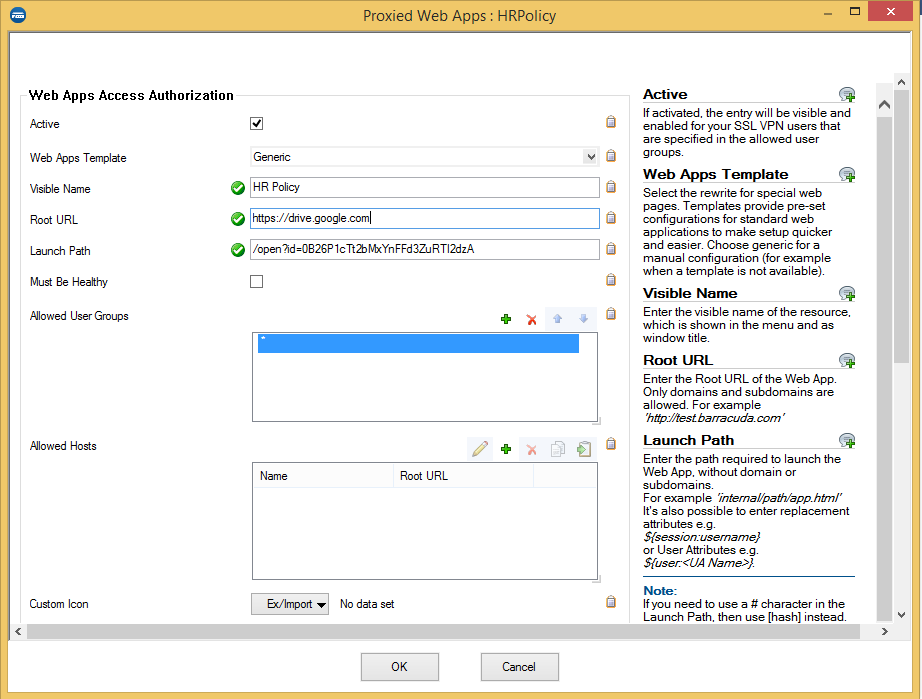This screenshot has width=922, height=699.
Task: Click the horizontal scrollbar thumb
Action: pyautogui.click(x=443, y=631)
